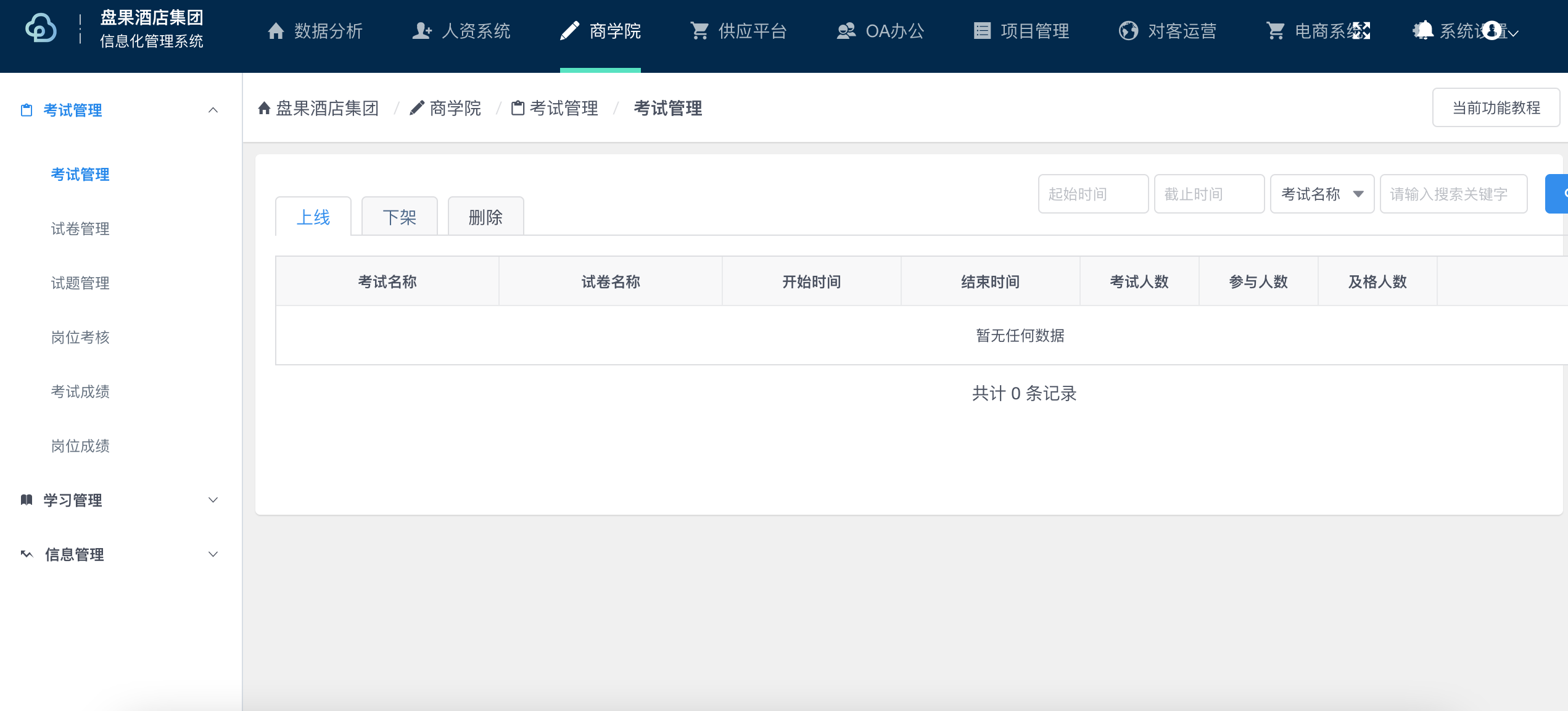The image size is (1568, 711).
Task: Open the user menu chevron in the top right
Action: point(1513,33)
